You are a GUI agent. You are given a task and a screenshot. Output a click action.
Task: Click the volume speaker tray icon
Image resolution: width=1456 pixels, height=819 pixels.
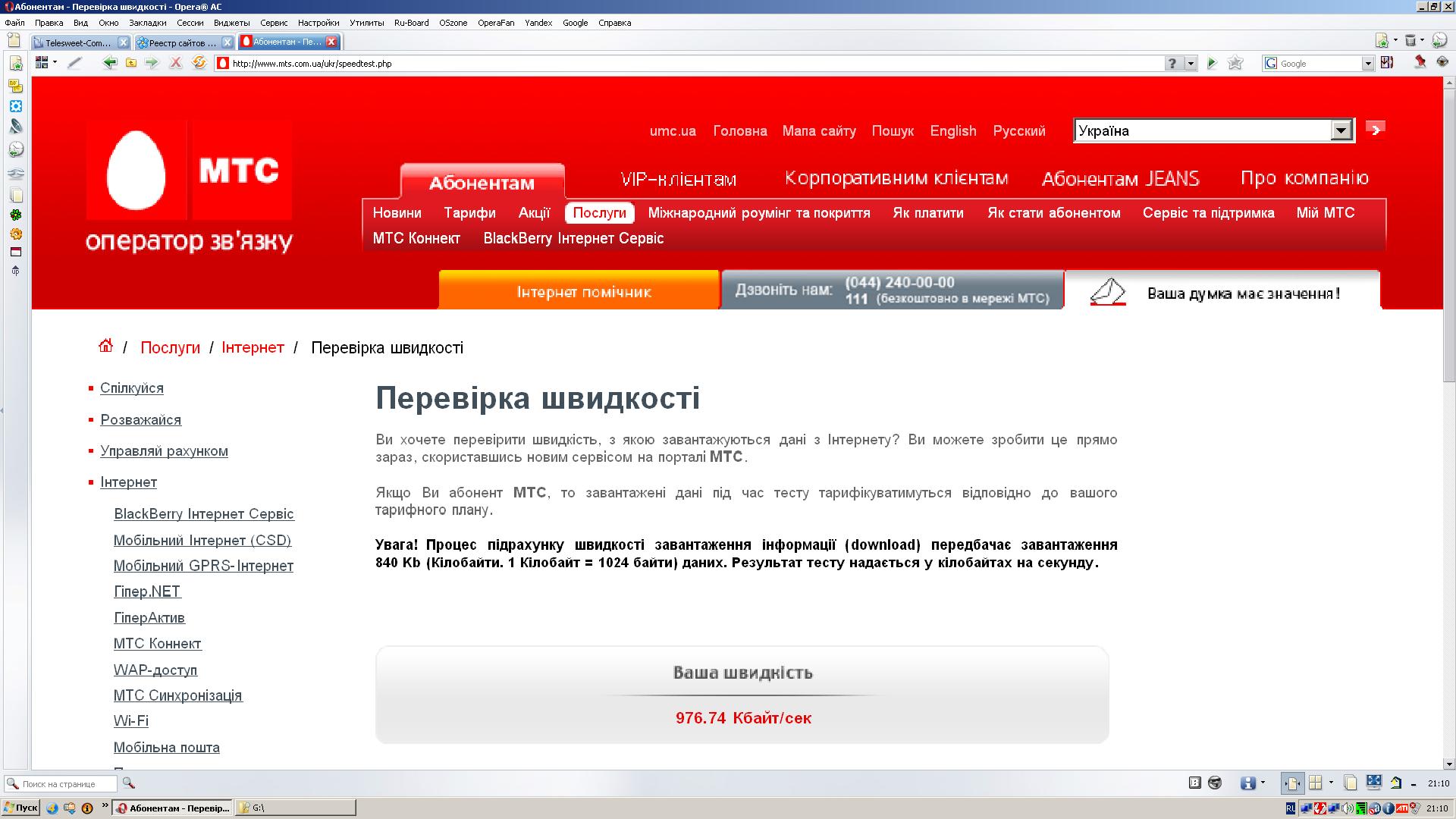tap(1348, 808)
